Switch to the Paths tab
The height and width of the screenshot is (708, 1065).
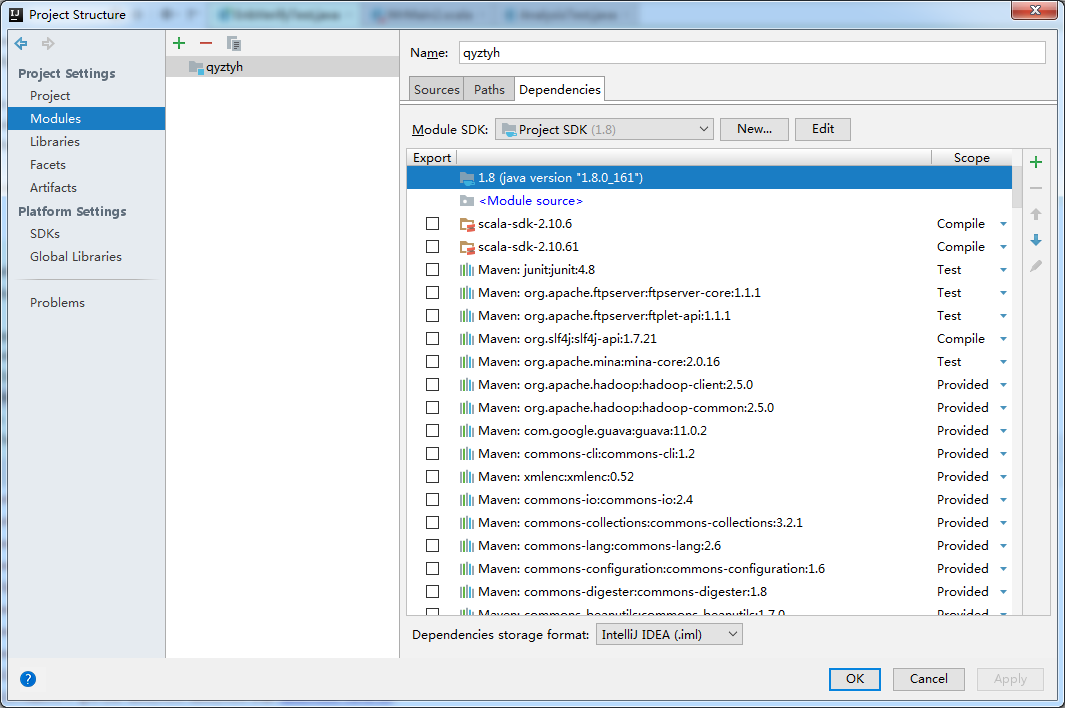click(489, 90)
